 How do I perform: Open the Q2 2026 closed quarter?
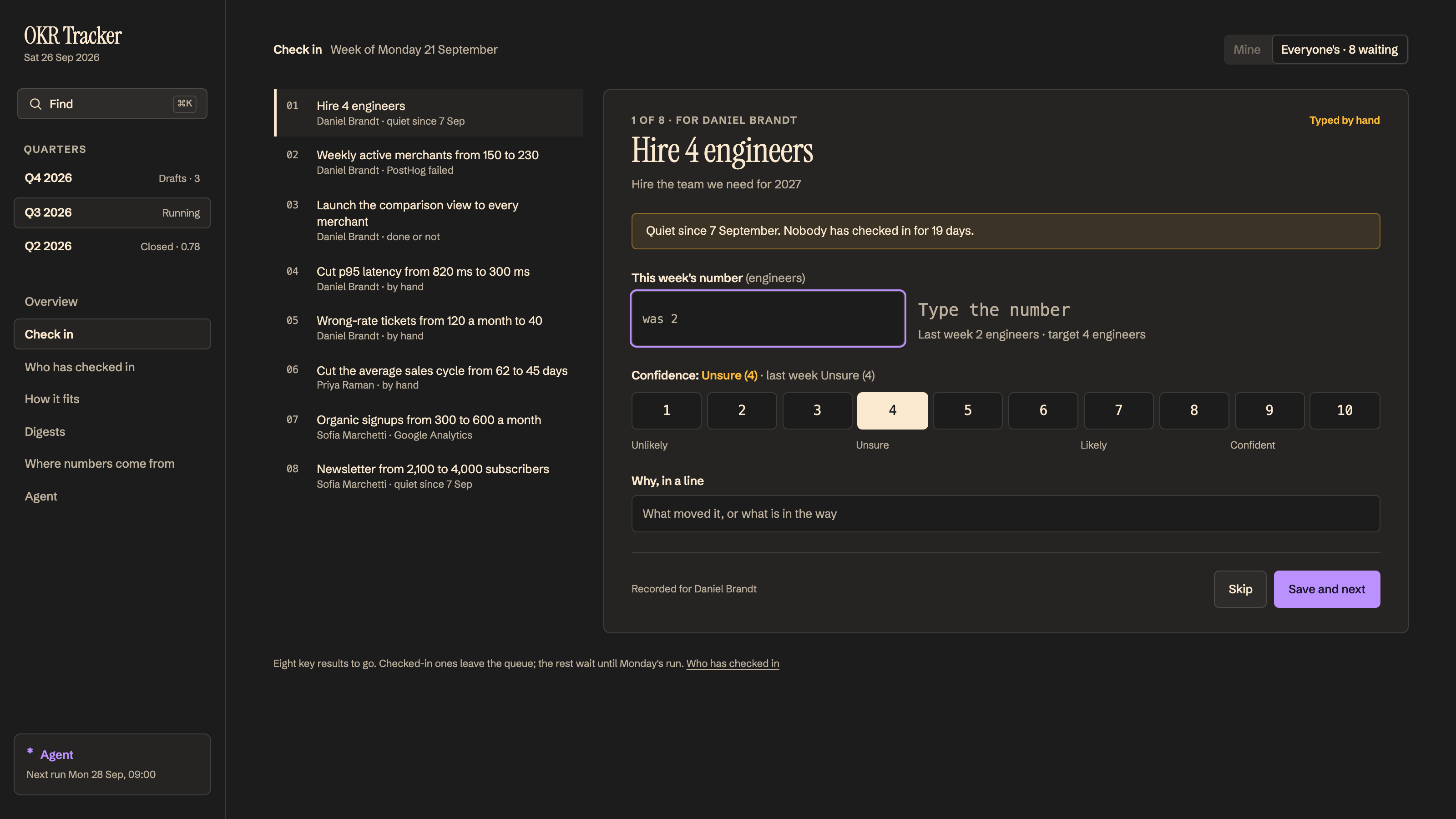pos(112,247)
